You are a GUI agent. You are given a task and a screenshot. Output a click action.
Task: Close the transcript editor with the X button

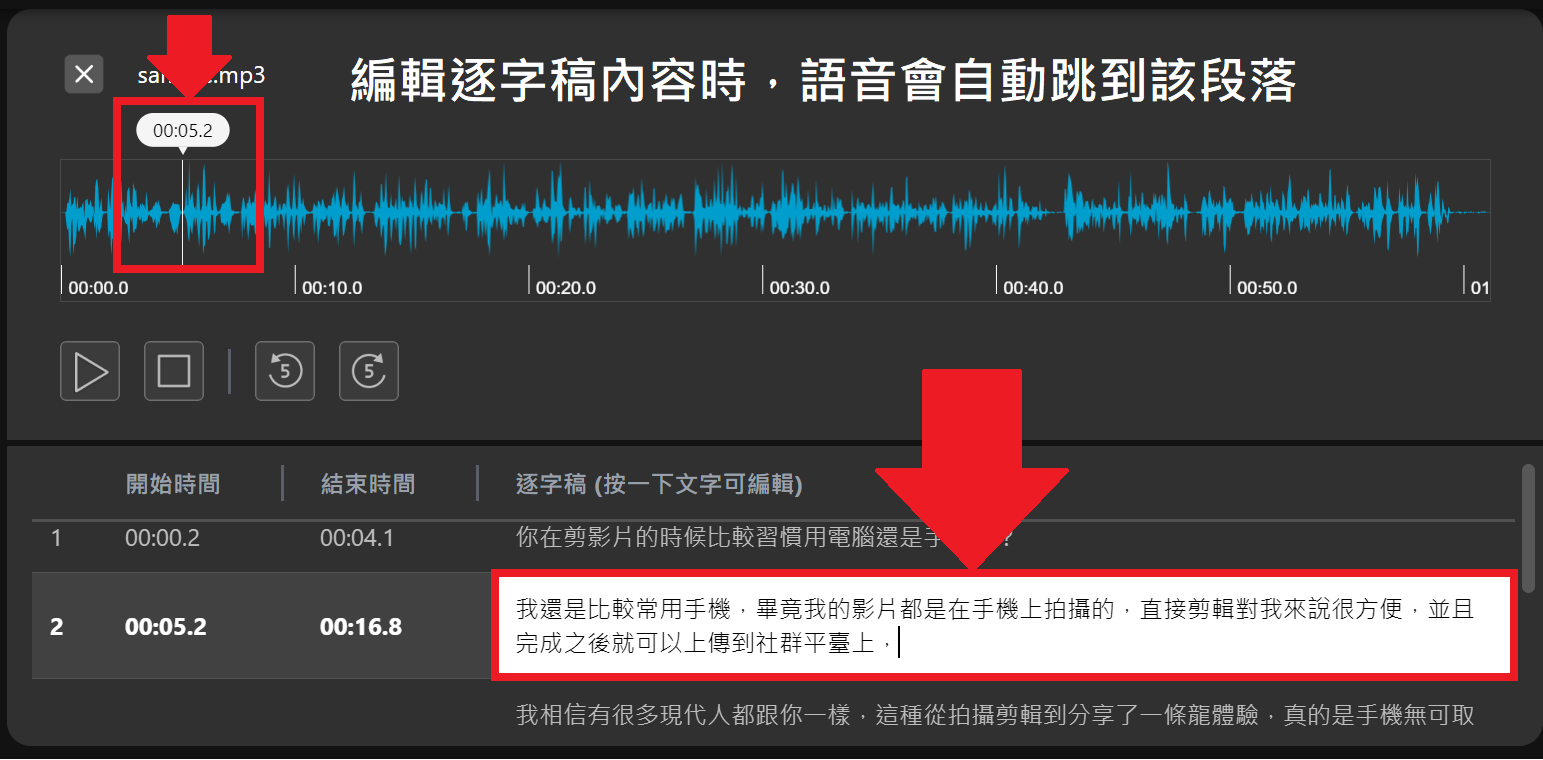point(84,73)
